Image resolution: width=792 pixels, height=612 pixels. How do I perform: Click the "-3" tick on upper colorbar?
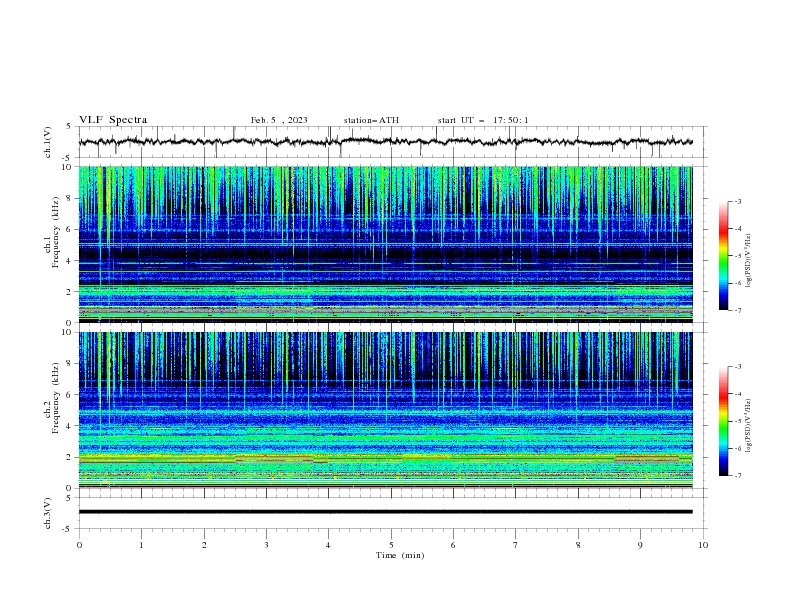click(x=737, y=201)
